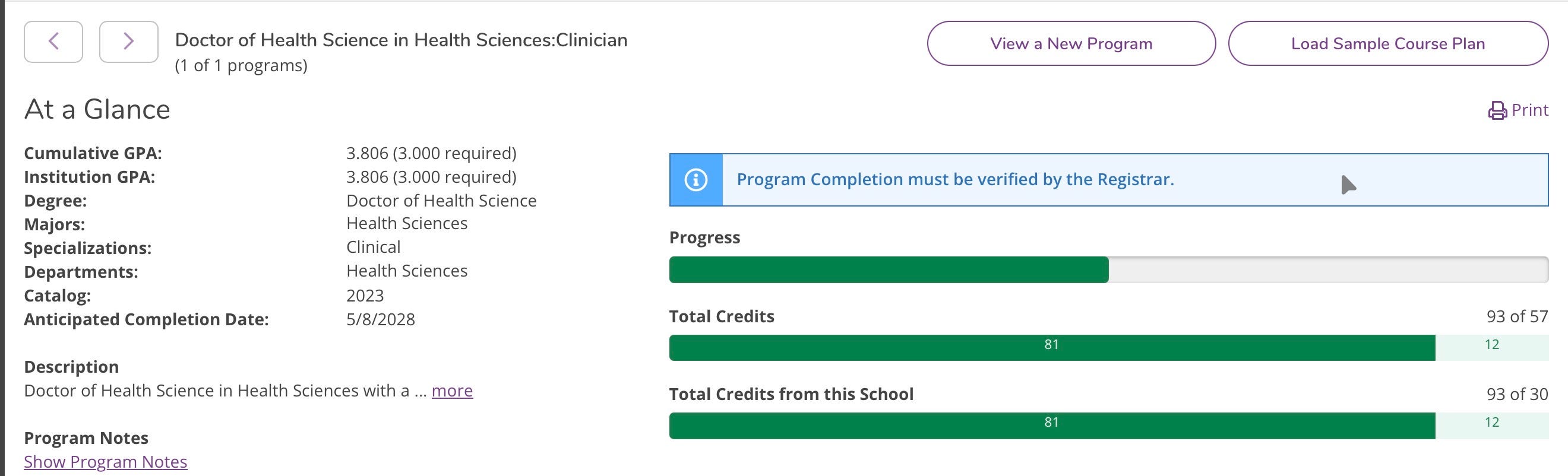Click the overall Progress bar
The image size is (1568, 476).
tap(1108, 269)
